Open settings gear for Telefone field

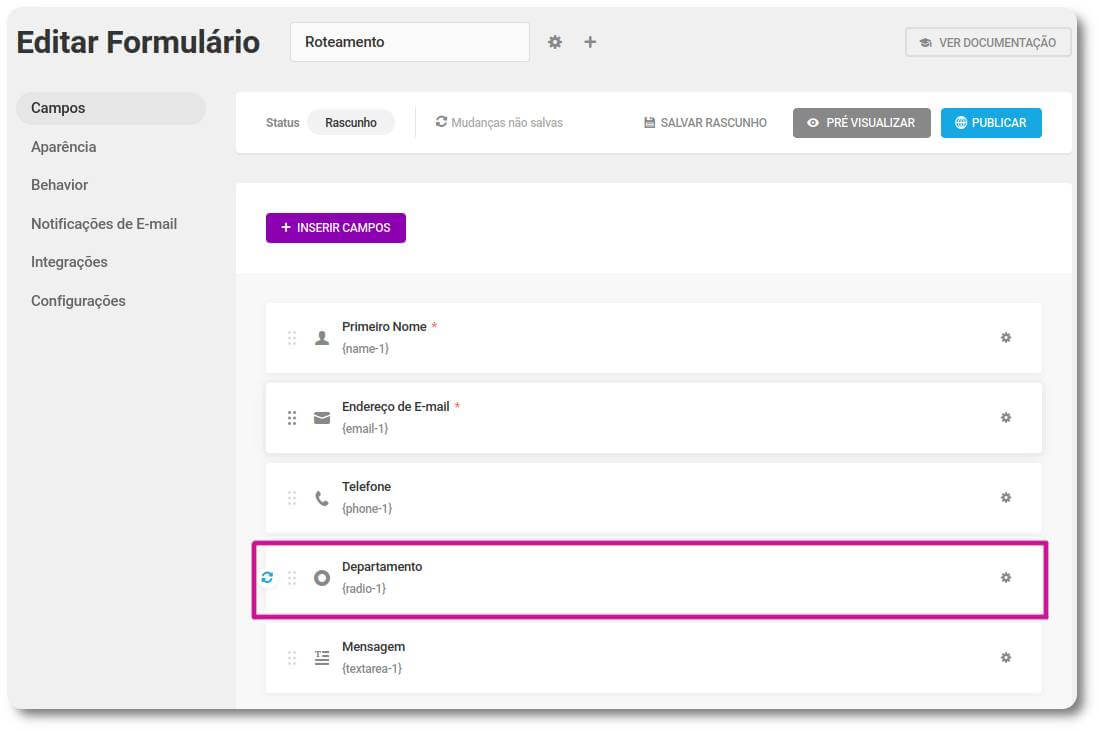[x=1005, y=498]
